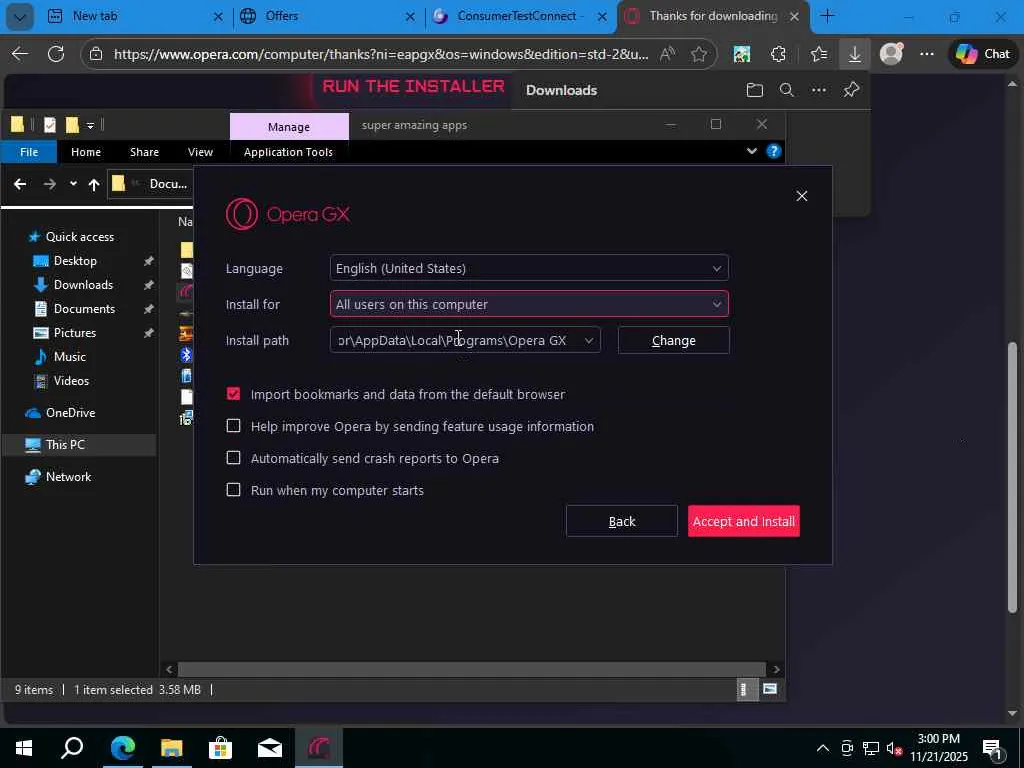Click the Edge address bar URL

pyautogui.click(x=381, y=54)
